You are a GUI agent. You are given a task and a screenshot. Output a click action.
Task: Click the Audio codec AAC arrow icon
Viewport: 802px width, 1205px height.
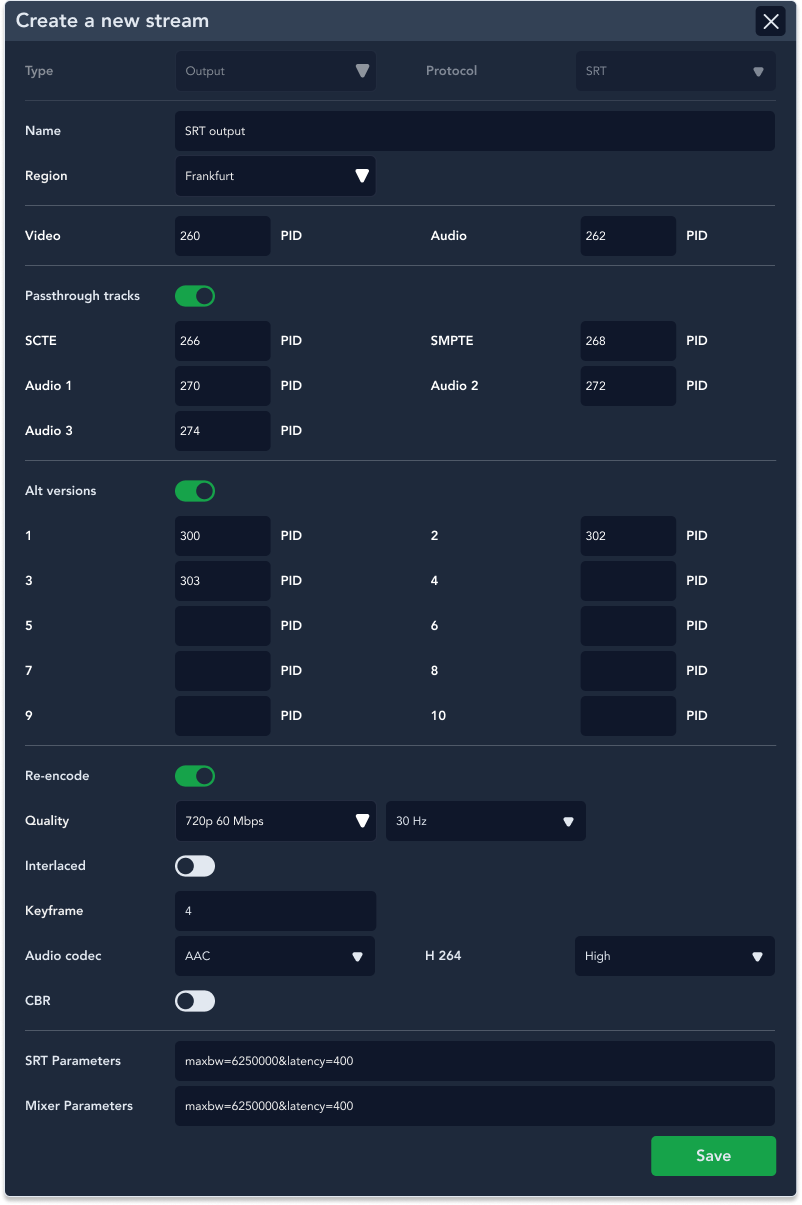[x=357, y=956]
